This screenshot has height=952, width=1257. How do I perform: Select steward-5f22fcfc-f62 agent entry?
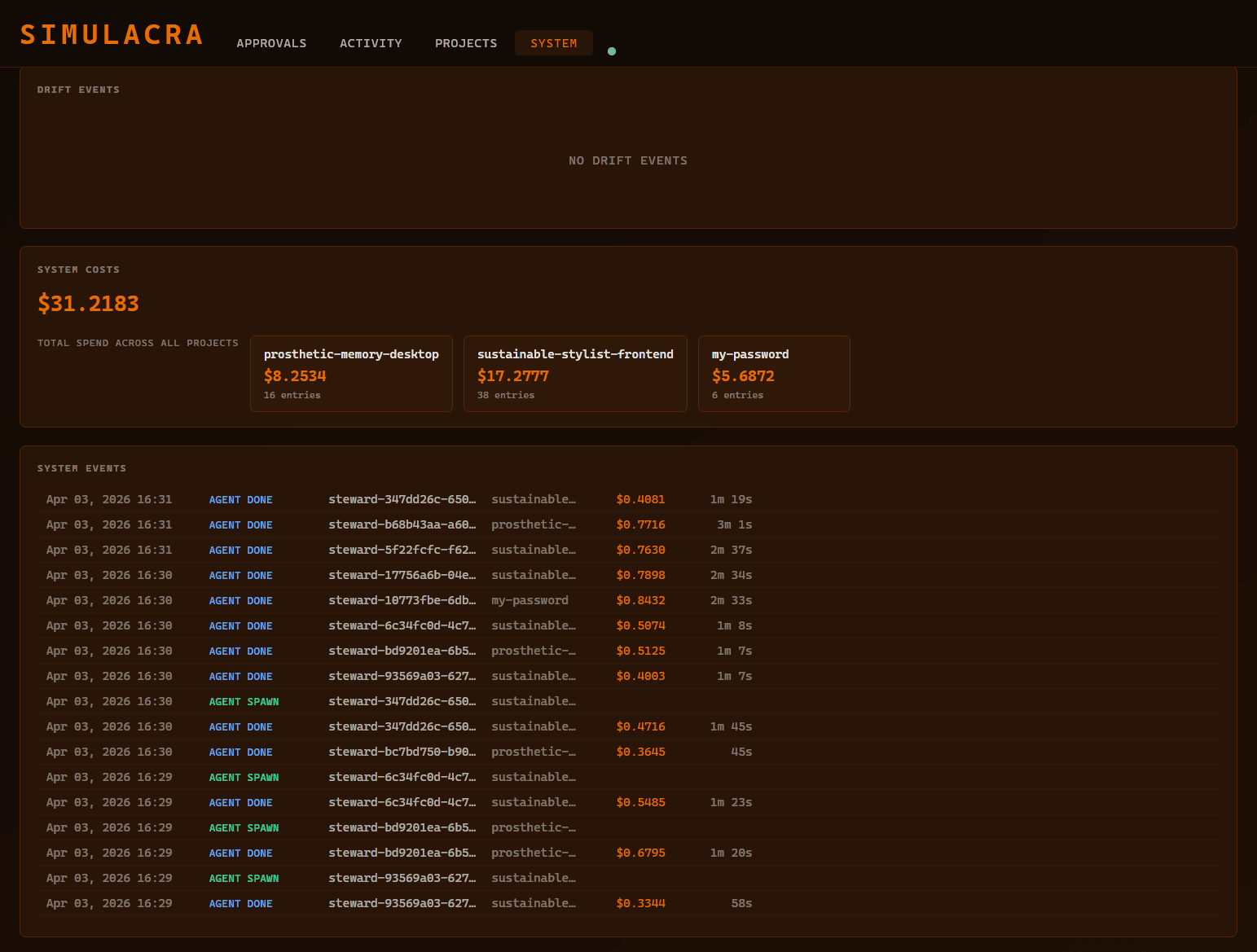[x=402, y=550]
